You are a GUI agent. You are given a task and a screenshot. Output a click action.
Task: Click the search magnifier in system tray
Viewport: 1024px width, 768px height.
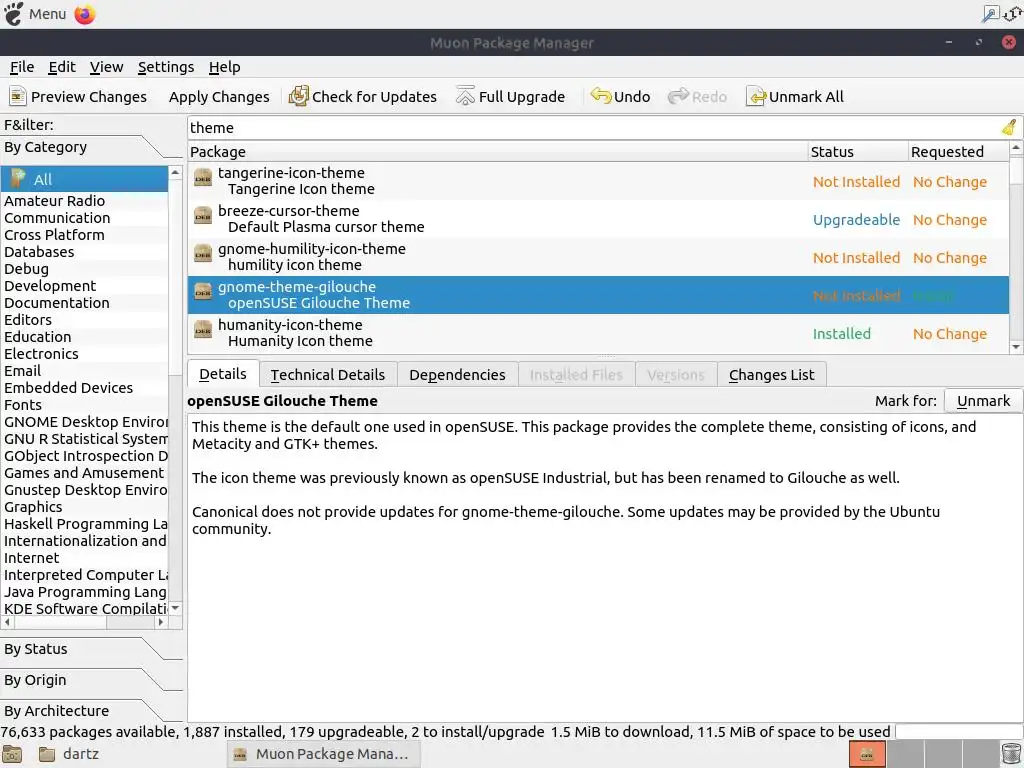click(990, 14)
